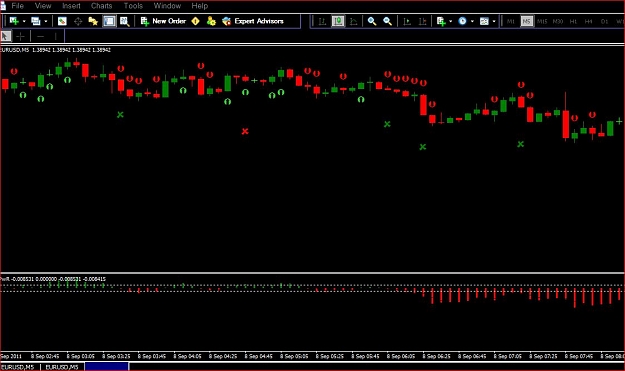The height and width of the screenshot is (371, 625).
Task: Toggle the Strategy Tester panel
Action: coord(125,21)
